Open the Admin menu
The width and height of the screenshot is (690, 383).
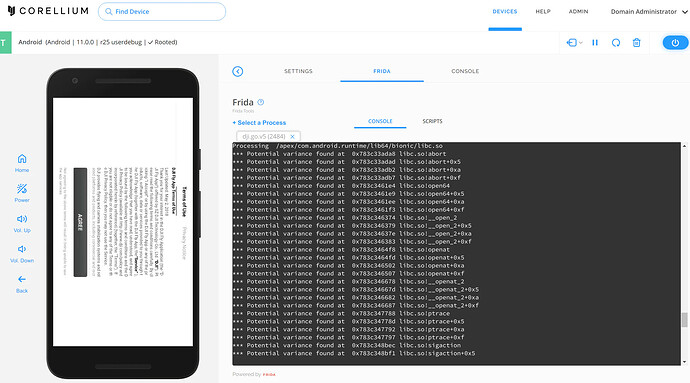click(578, 11)
